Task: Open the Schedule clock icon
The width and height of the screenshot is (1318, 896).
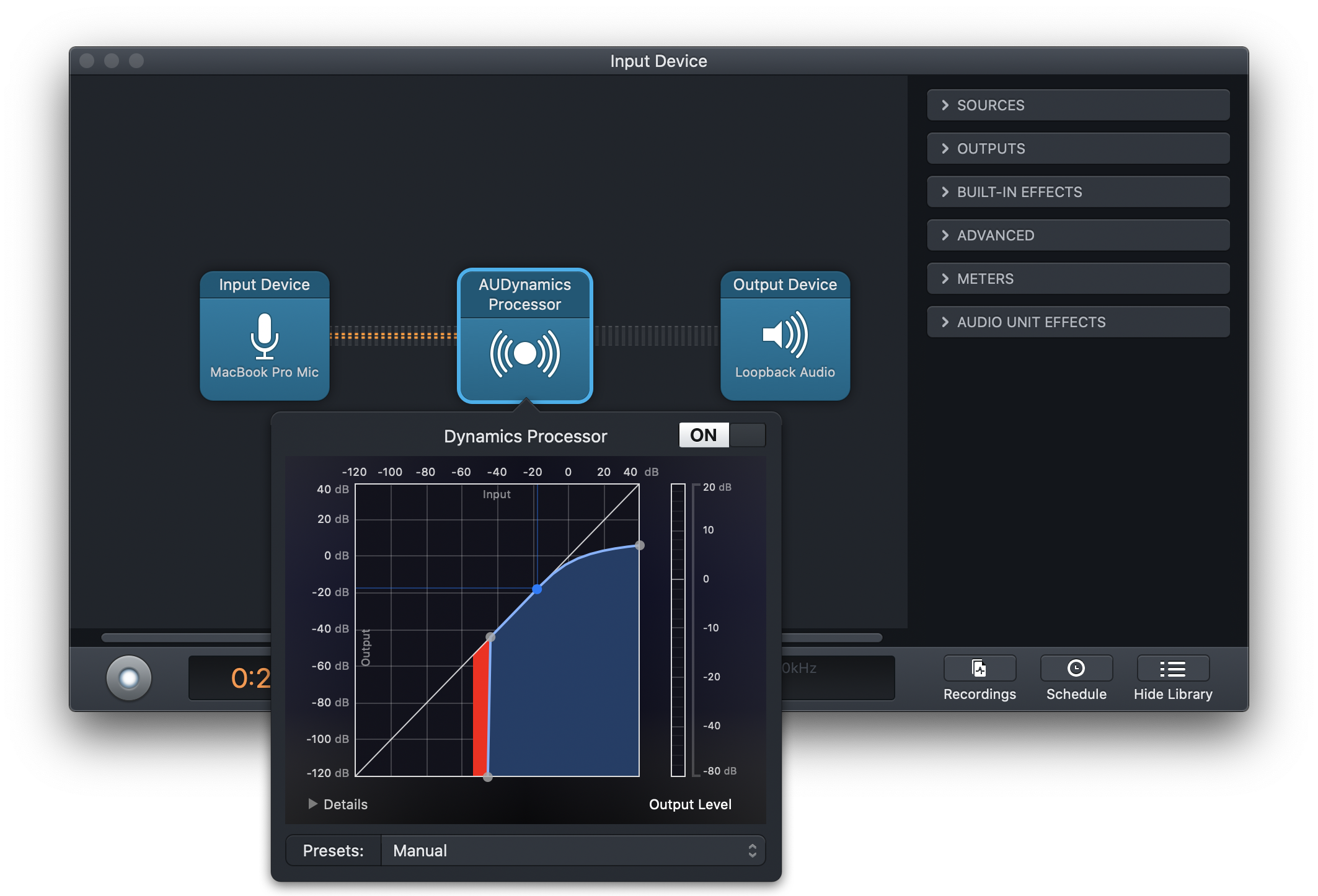Action: click(x=1076, y=668)
